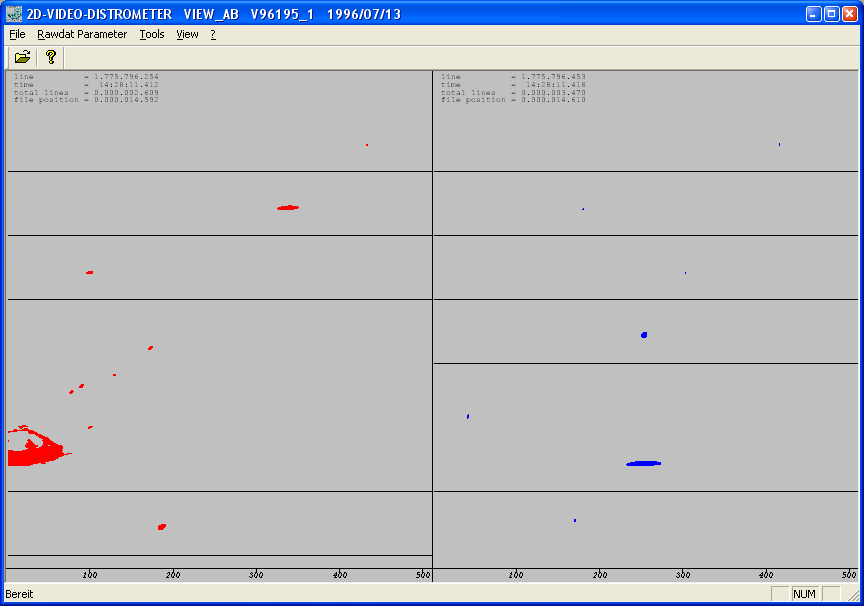Click the round blue drop in right panel
864x606 pixels.
(644, 335)
